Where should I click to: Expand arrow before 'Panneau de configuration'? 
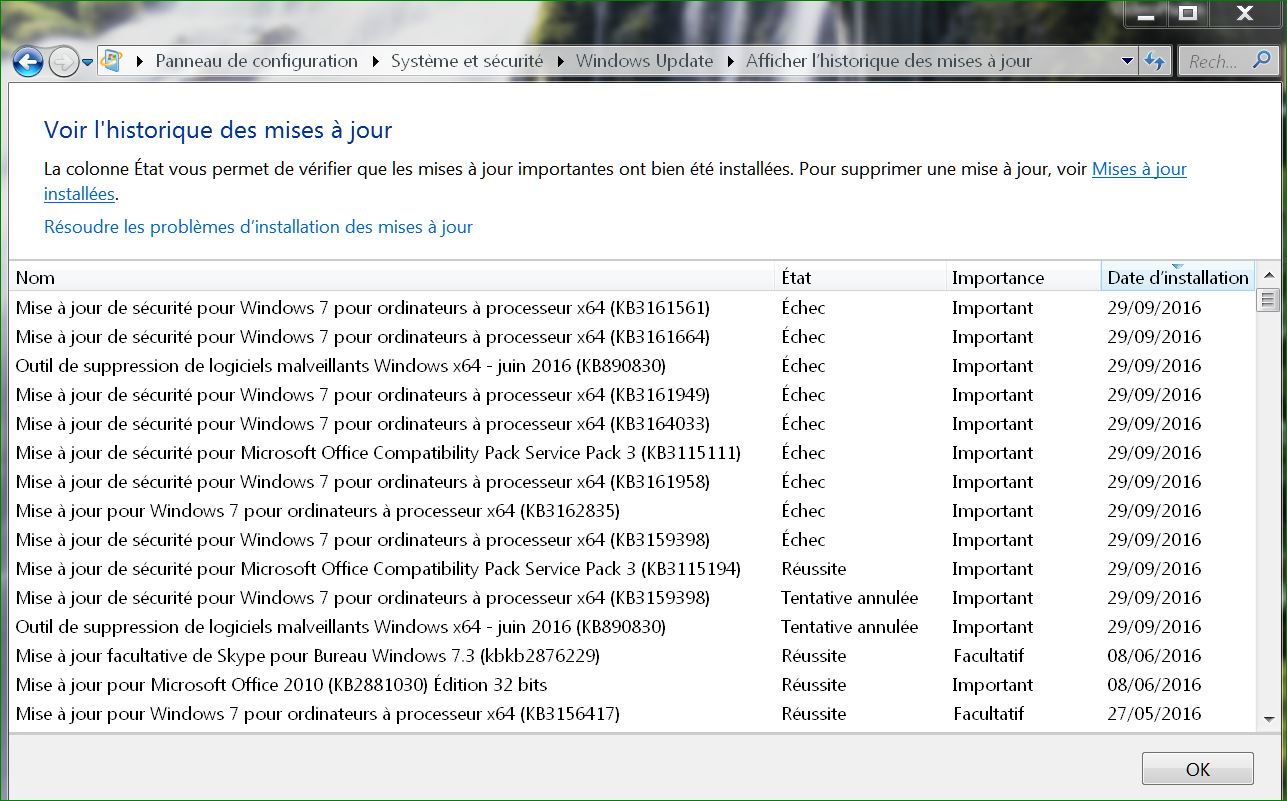point(139,62)
